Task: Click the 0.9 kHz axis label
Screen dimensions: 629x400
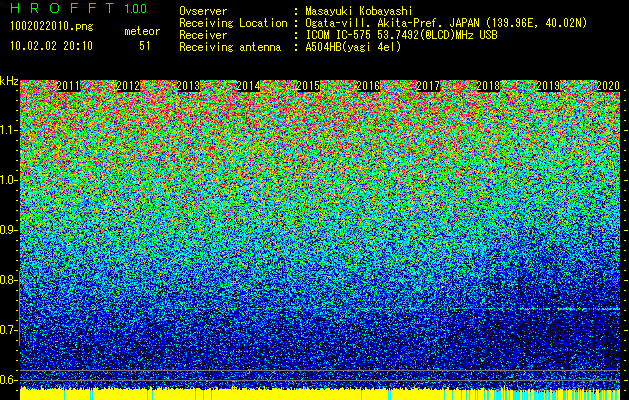Action: pos(9,230)
